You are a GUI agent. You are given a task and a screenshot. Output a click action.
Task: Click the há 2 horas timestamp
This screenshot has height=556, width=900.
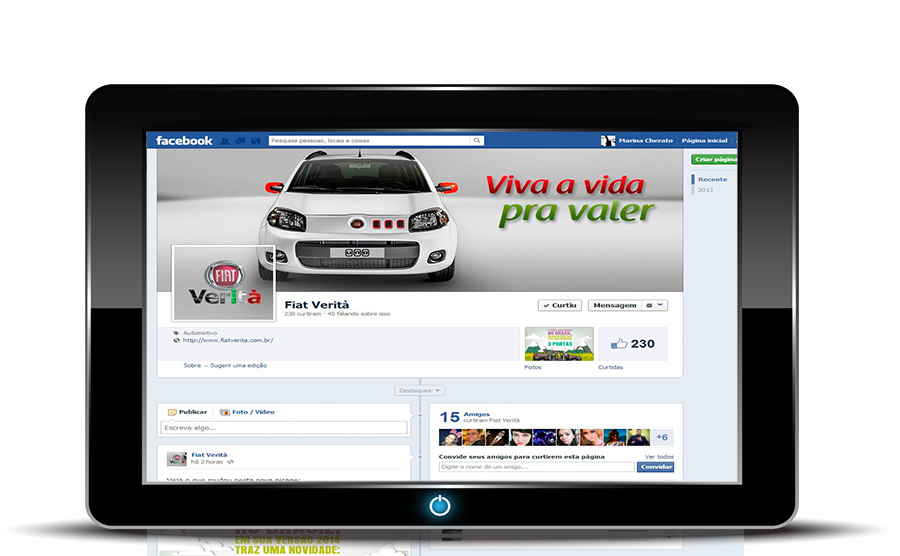coord(207,462)
